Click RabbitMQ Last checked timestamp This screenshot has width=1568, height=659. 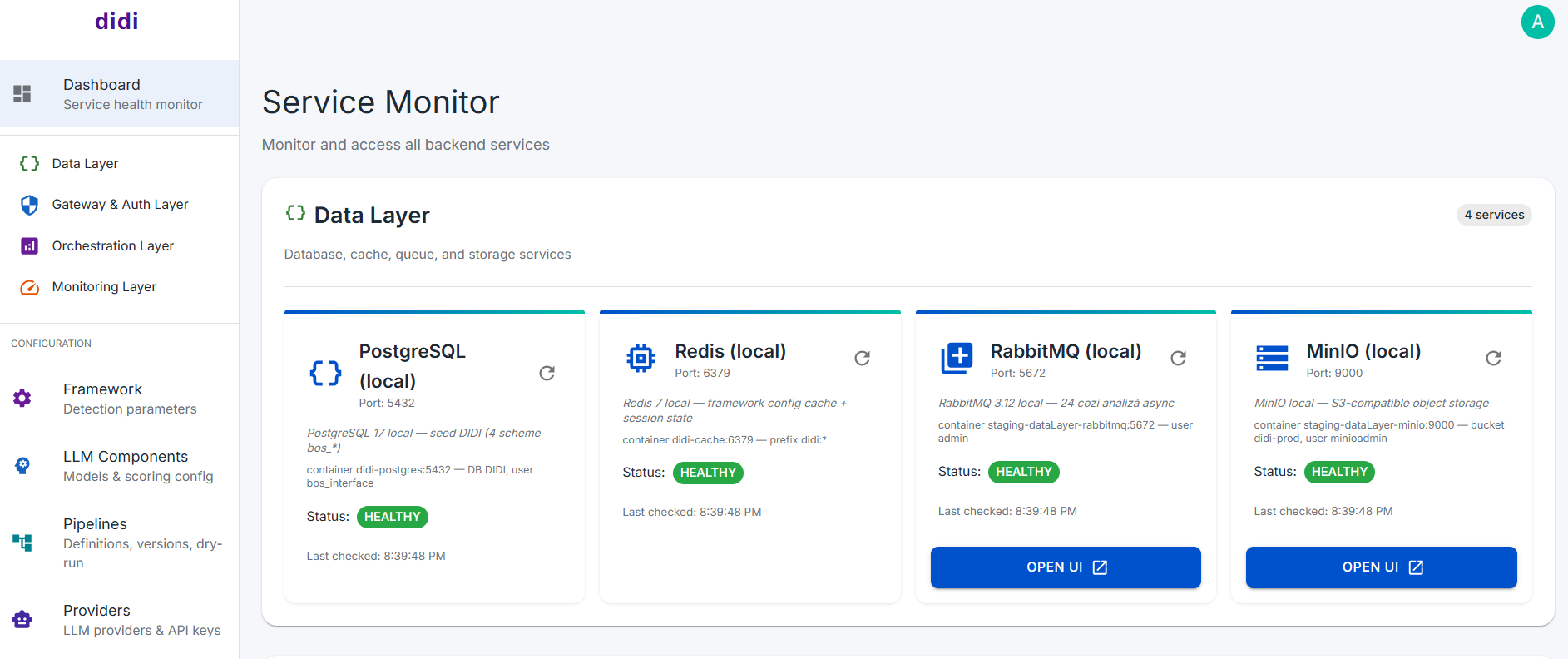(x=1007, y=511)
